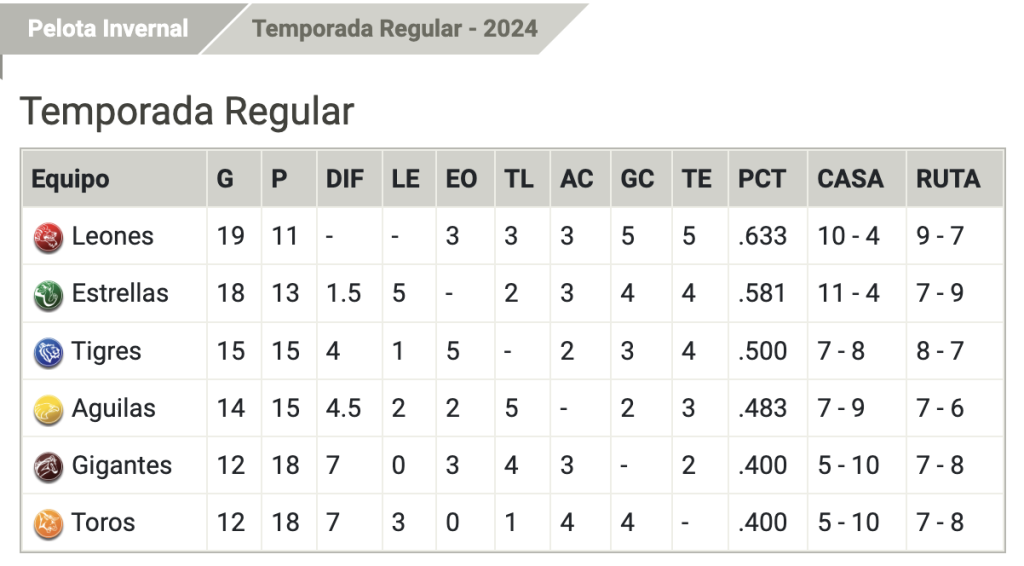Open the Toros team name link
The image size is (1024, 566).
103,523
